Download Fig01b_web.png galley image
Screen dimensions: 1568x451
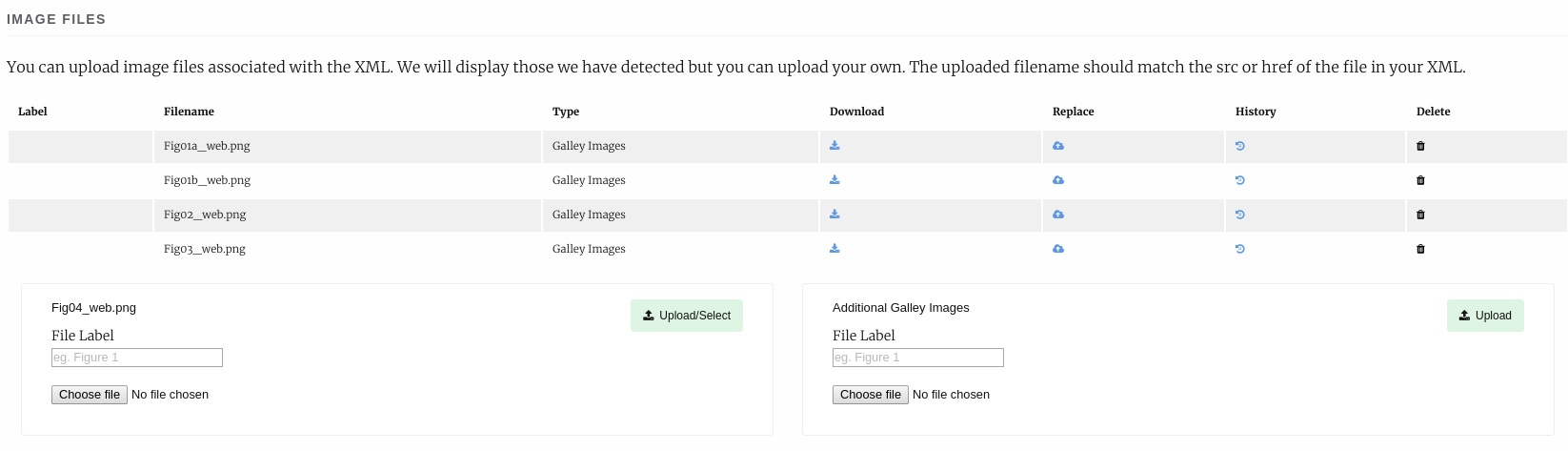[834, 180]
